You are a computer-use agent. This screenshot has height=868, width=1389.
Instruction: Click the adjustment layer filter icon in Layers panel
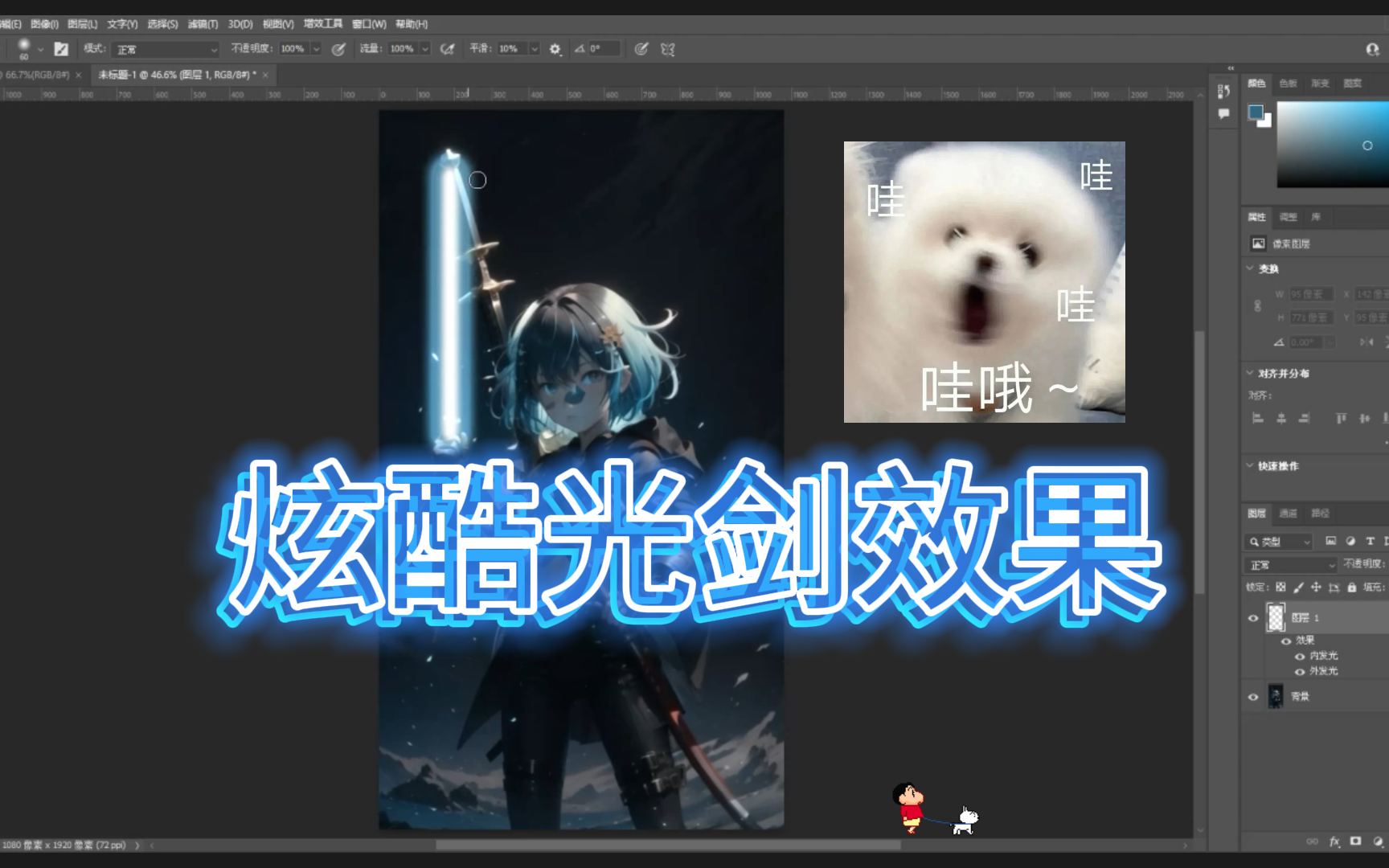1351,541
